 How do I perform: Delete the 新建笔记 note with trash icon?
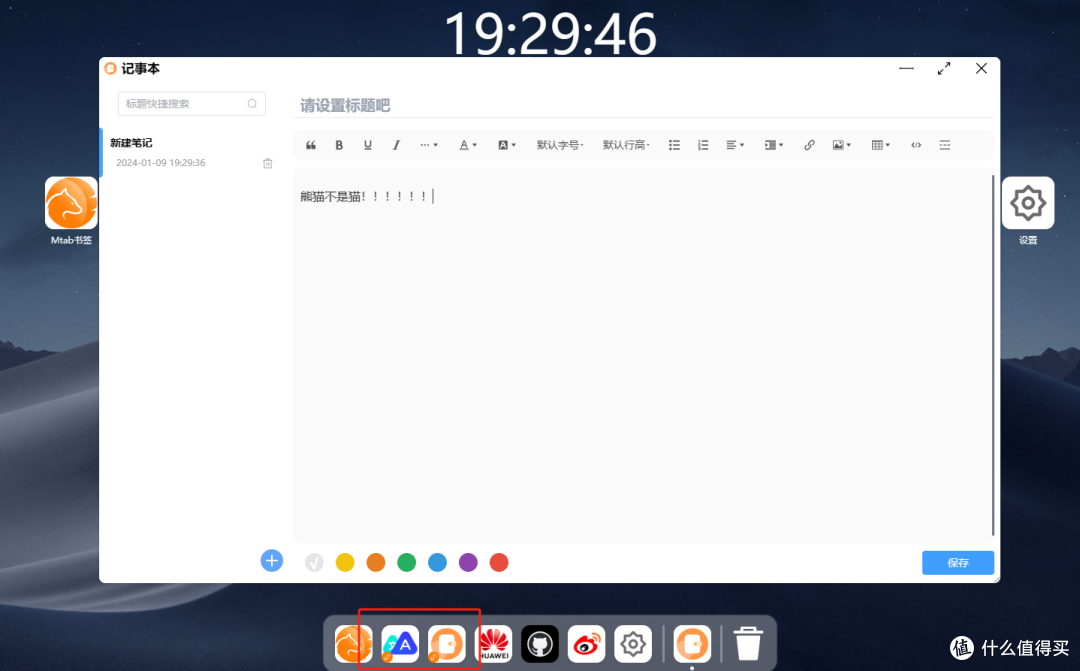click(267, 163)
